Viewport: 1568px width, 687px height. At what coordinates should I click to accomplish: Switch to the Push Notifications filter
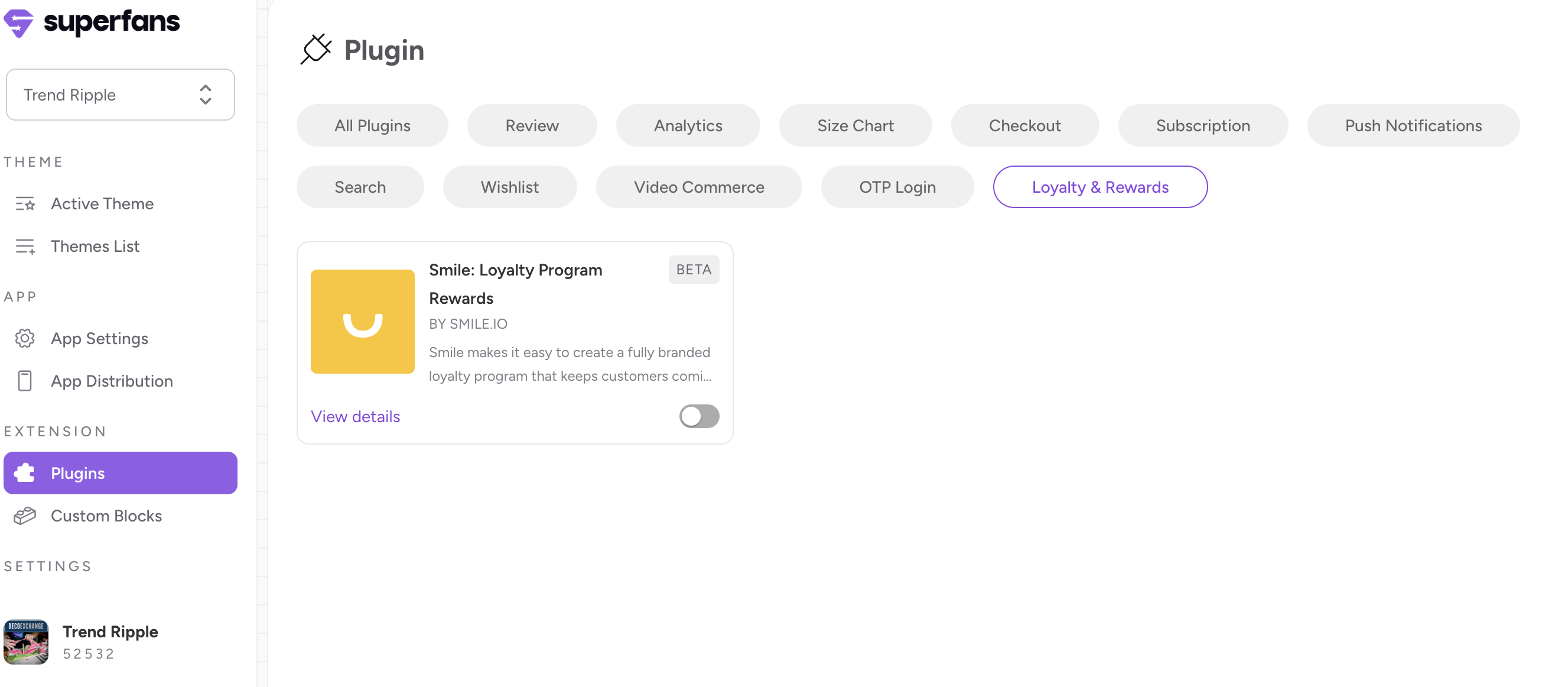coord(1413,125)
